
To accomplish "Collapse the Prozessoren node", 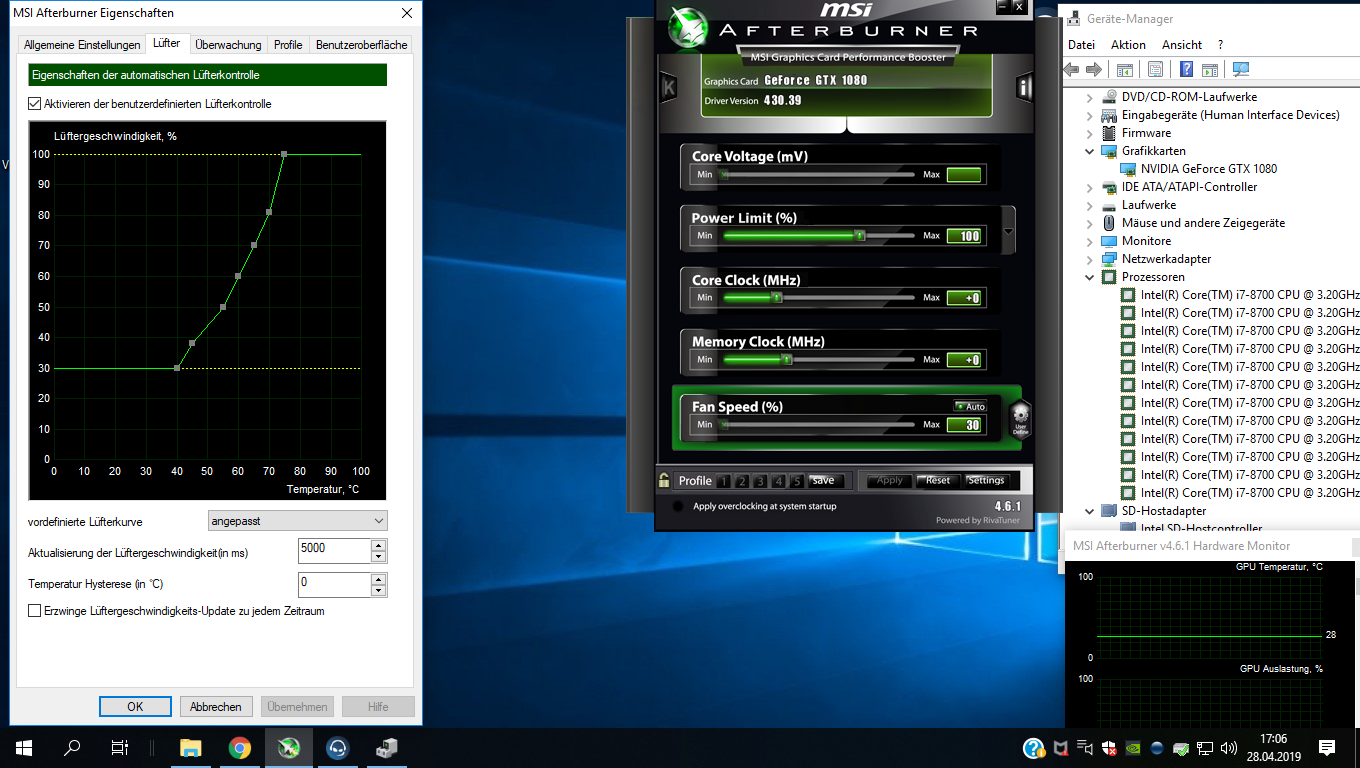I will click(x=1090, y=277).
